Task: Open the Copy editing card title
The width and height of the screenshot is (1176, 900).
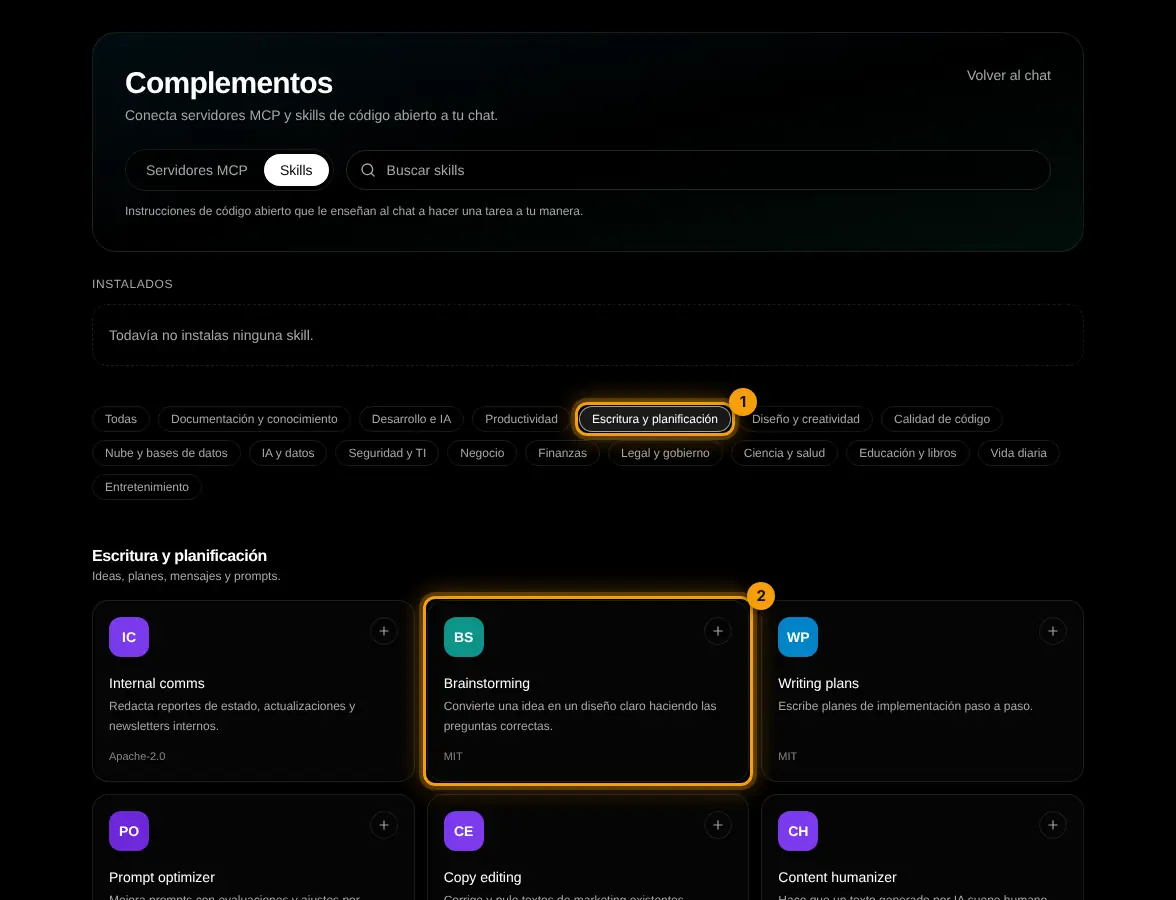Action: (482, 878)
